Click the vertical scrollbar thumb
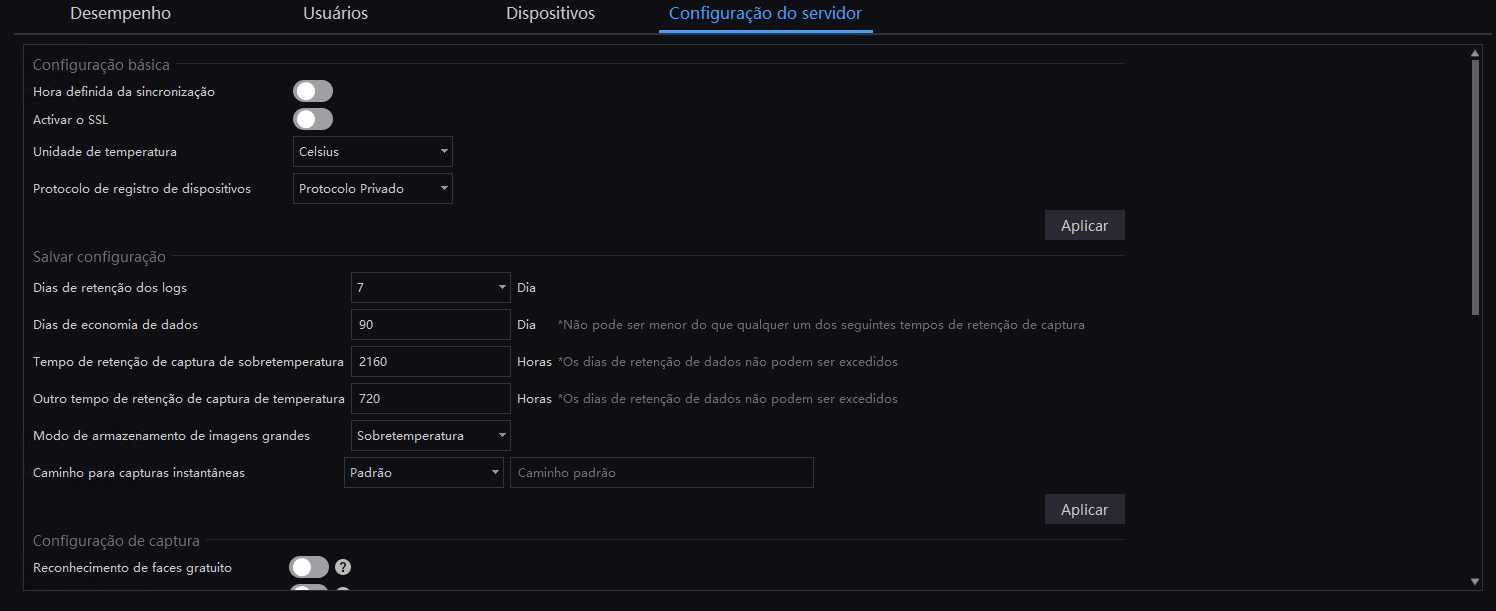This screenshot has width=1496, height=611. click(x=1475, y=187)
